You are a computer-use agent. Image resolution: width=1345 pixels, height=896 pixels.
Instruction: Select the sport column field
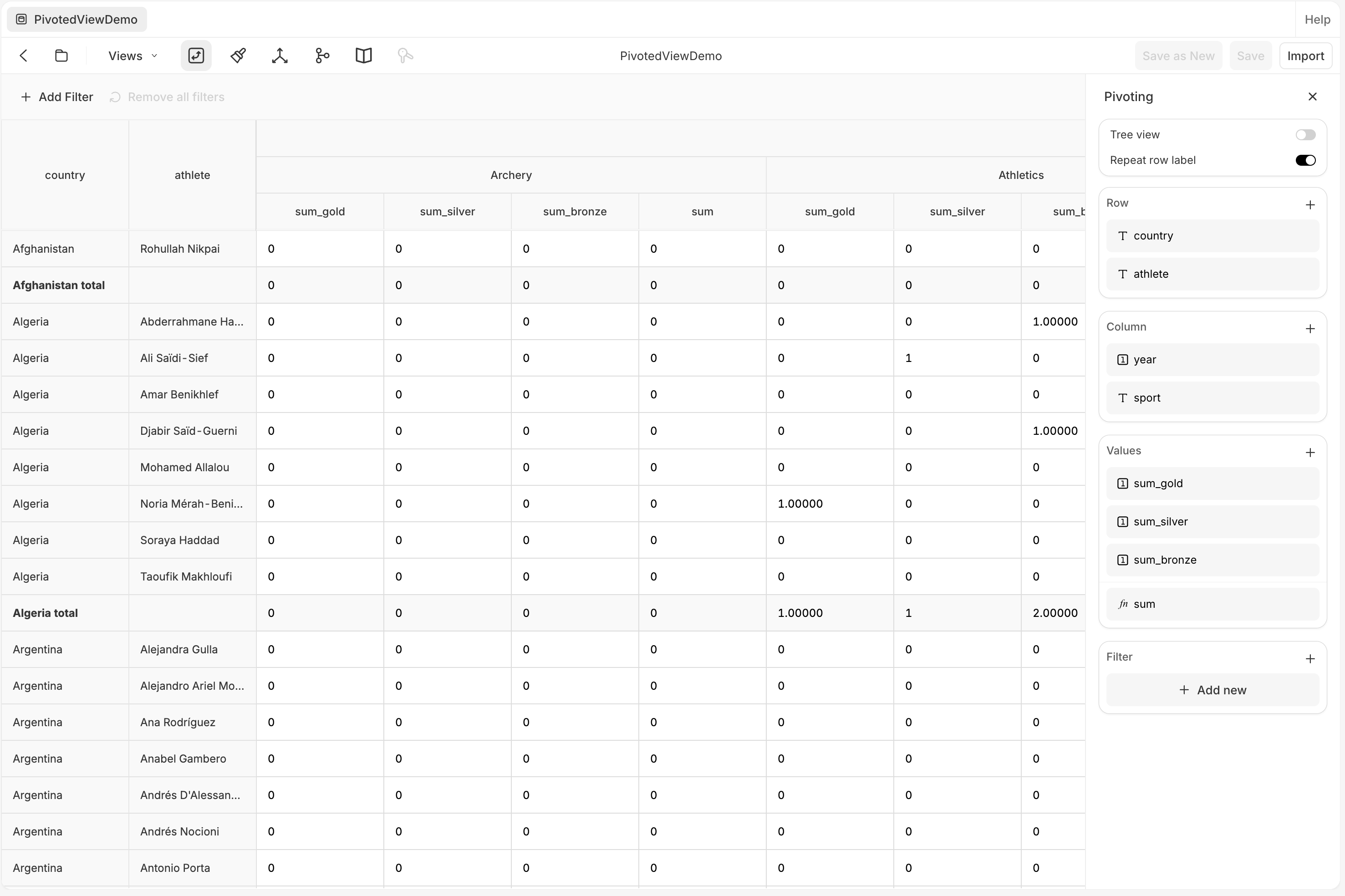pos(1213,398)
